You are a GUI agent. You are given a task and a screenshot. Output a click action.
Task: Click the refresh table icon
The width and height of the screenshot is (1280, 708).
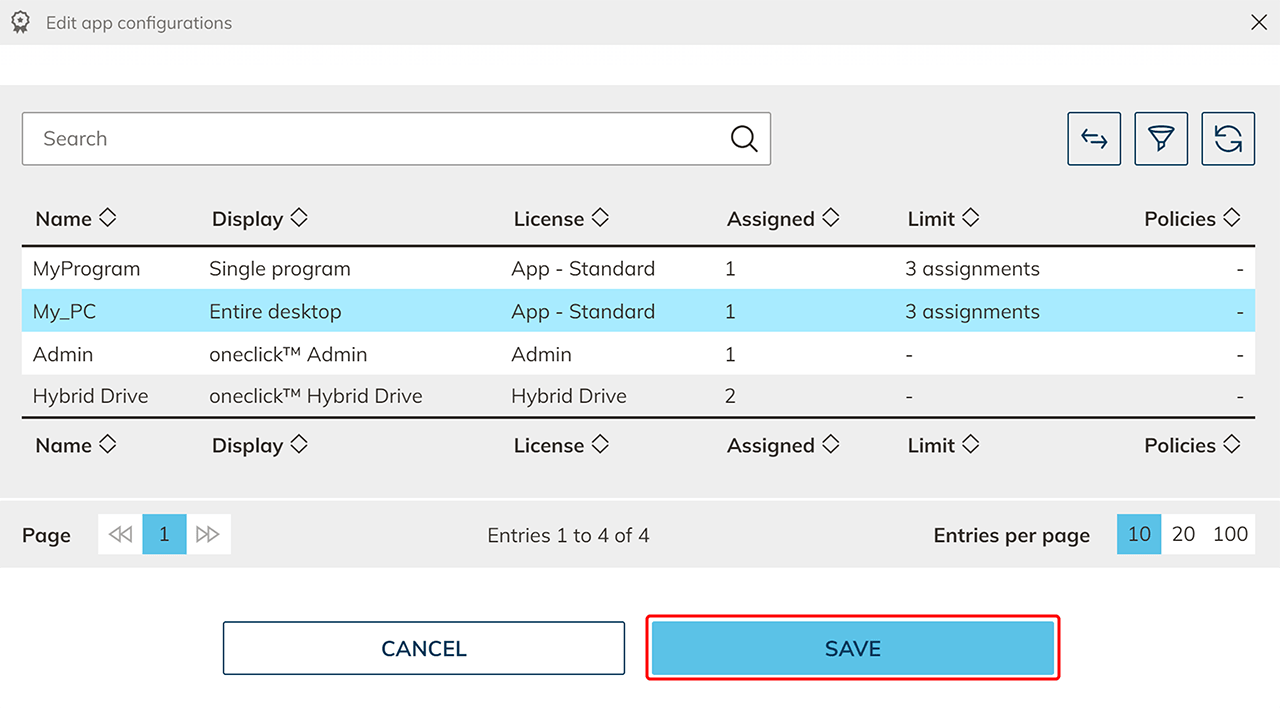1228,139
